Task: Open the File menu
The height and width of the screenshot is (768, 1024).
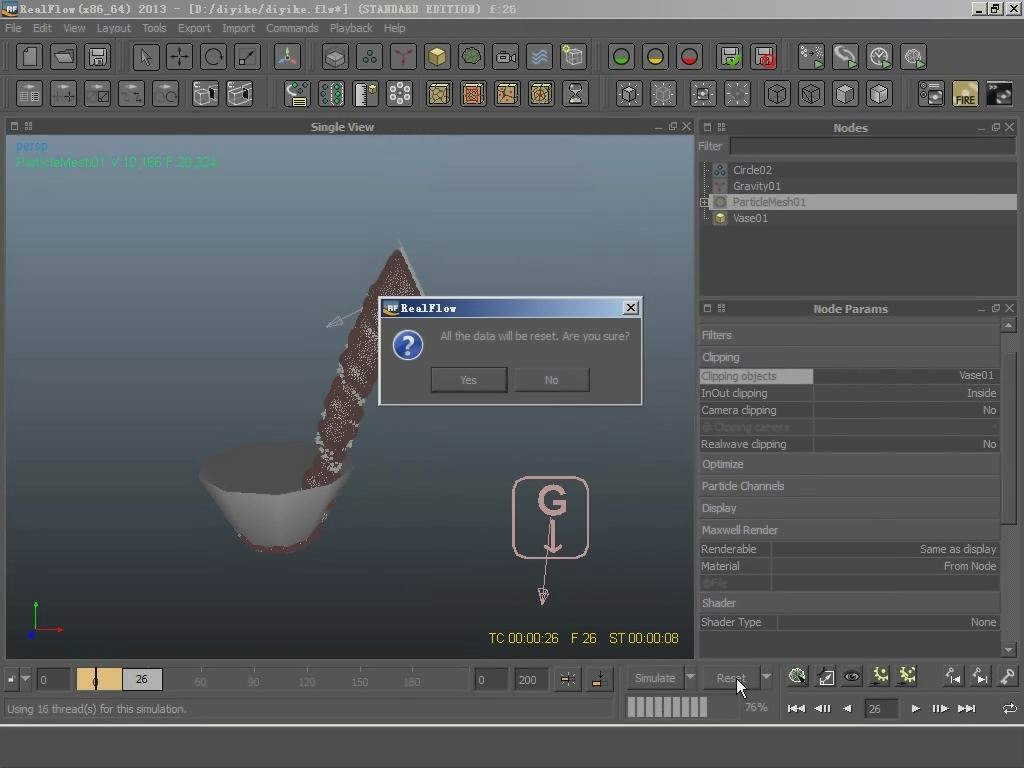Action: pos(13,28)
